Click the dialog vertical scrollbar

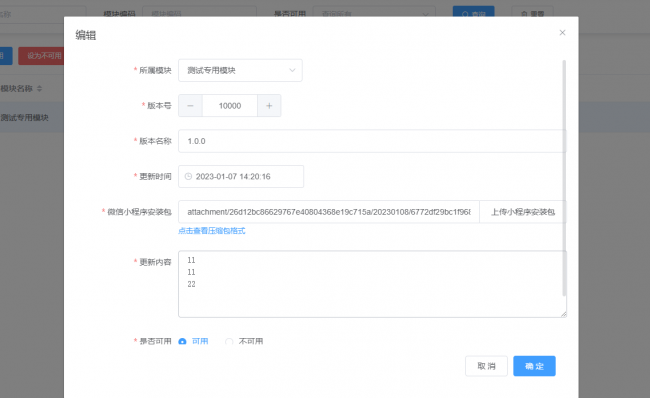point(564,178)
